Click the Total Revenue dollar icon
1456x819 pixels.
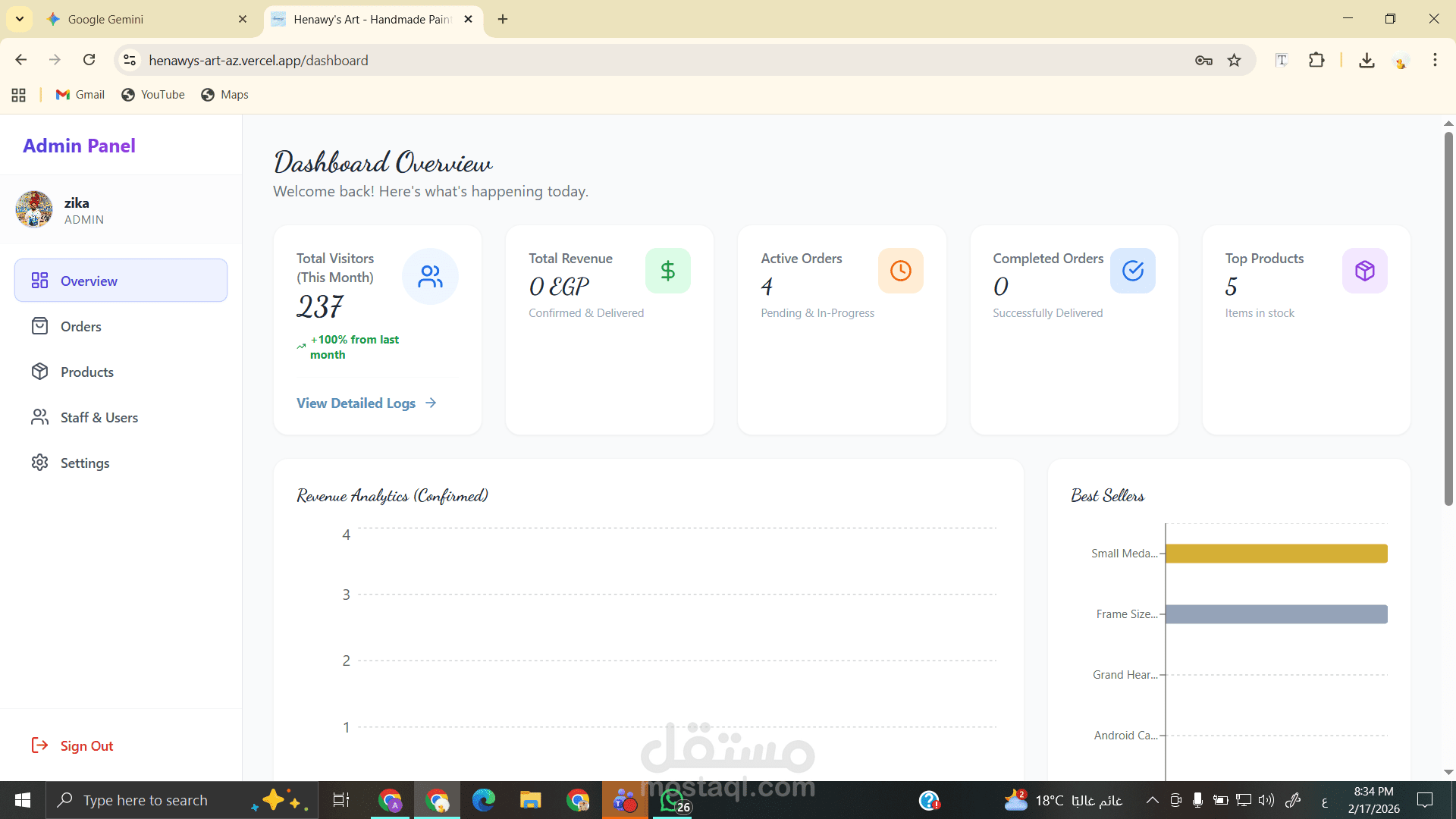coord(667,271)
